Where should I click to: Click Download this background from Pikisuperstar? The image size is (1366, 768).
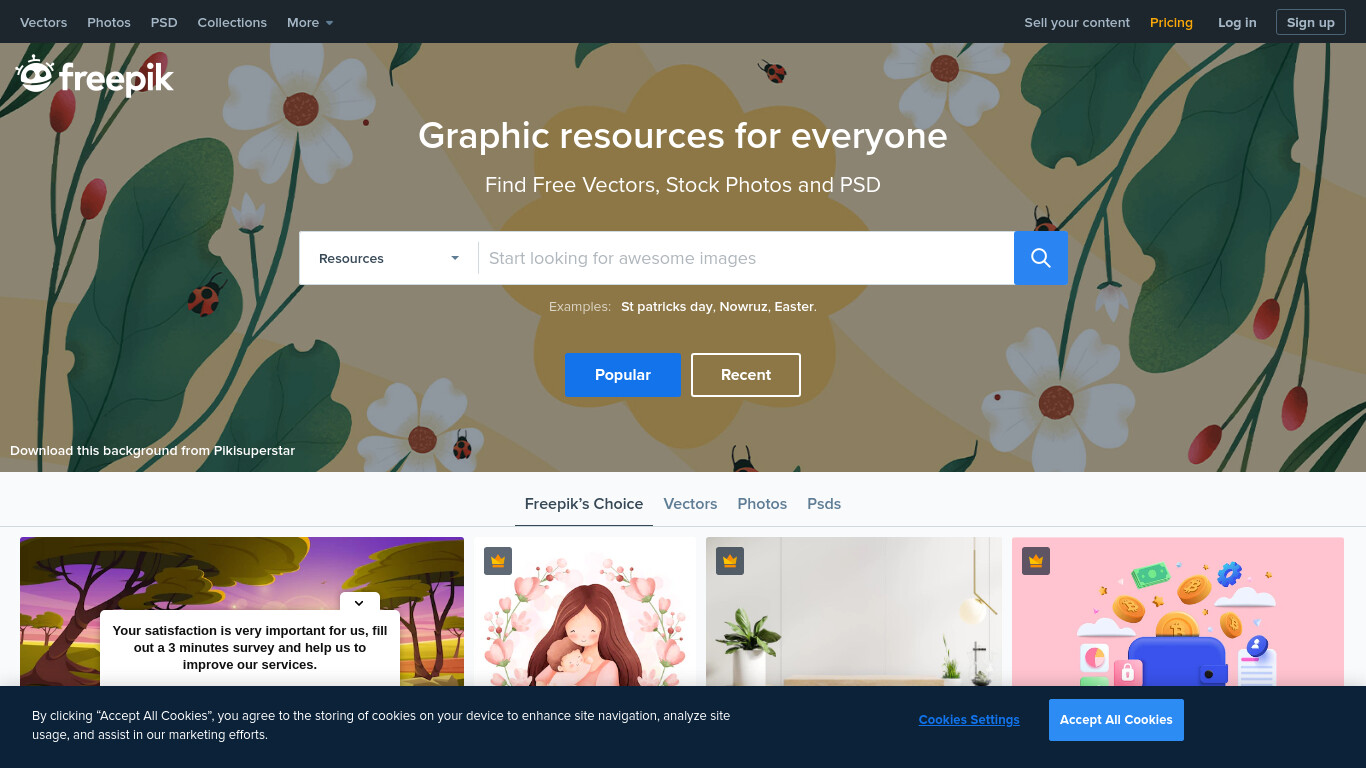(153, 451)
